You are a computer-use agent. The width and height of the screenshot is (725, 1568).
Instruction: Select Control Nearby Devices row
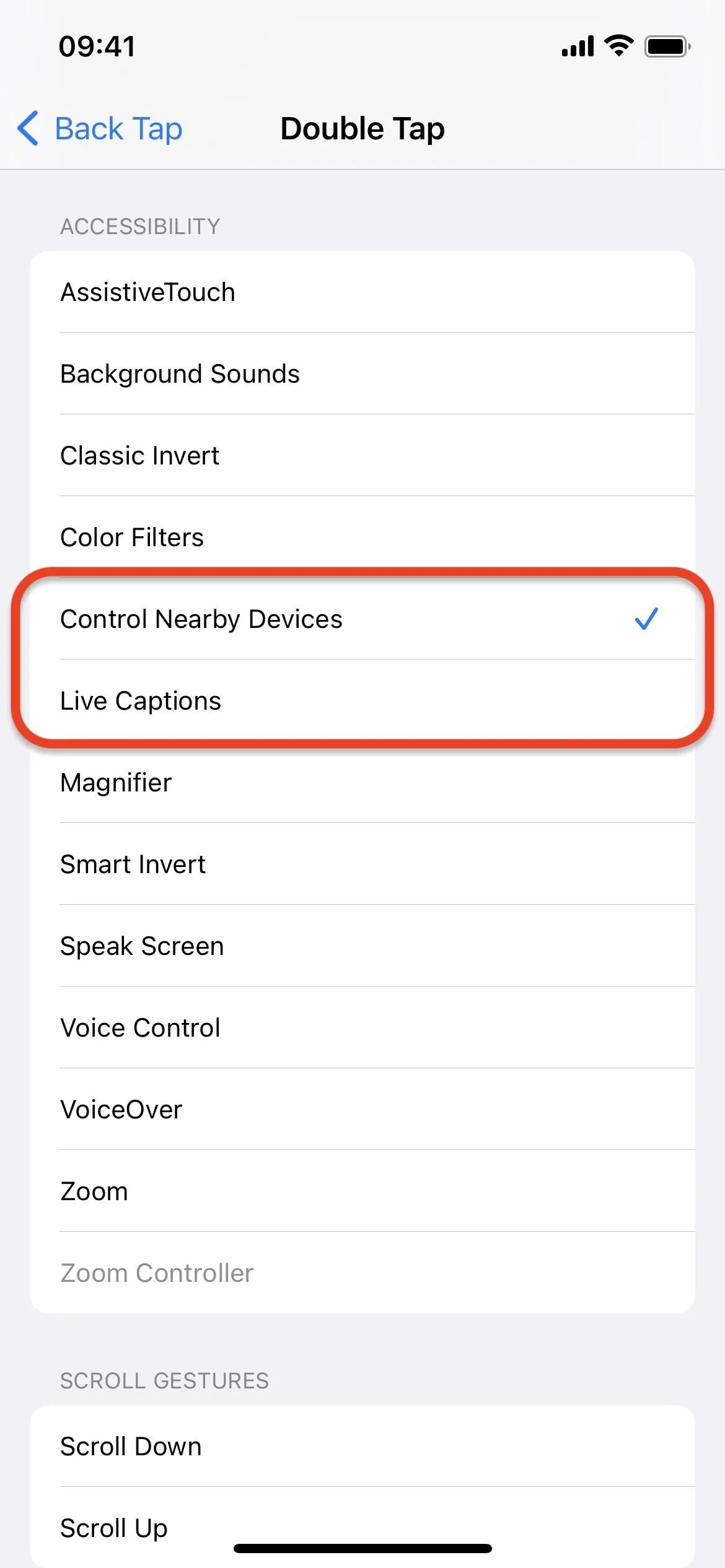(x=362, y=619)
